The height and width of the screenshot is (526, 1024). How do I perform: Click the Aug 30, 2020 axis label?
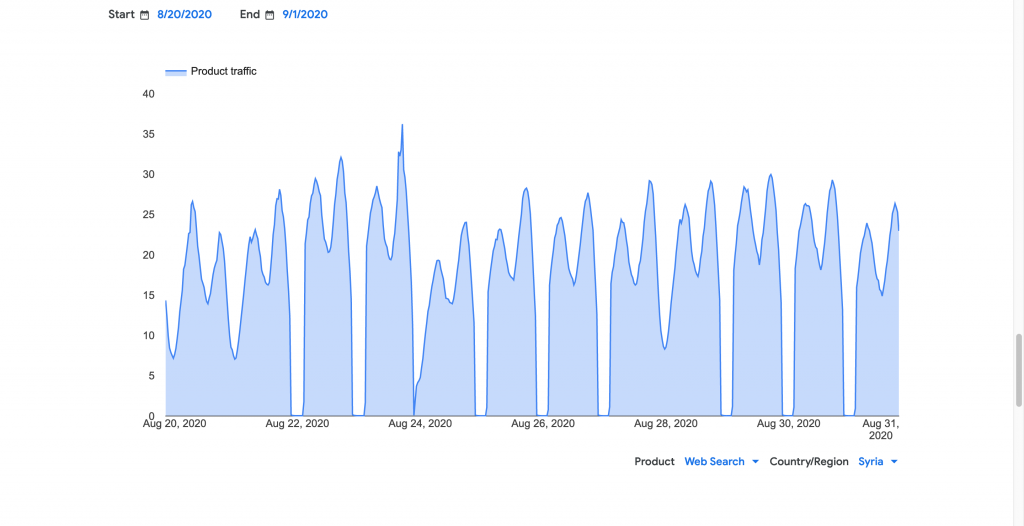pyautogui.click(x=788, y=423)
